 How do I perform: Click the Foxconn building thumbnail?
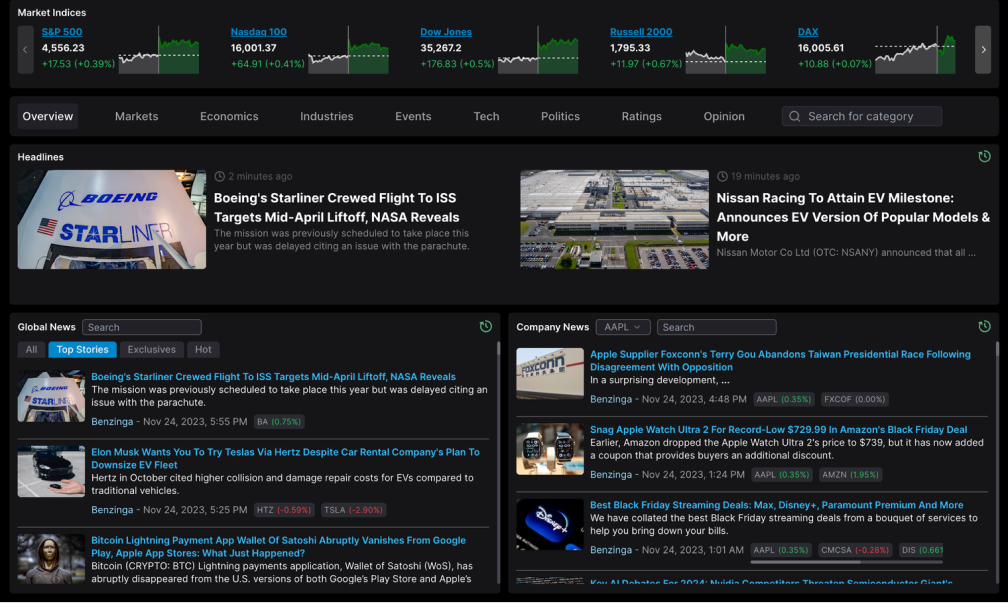(550, 374)
